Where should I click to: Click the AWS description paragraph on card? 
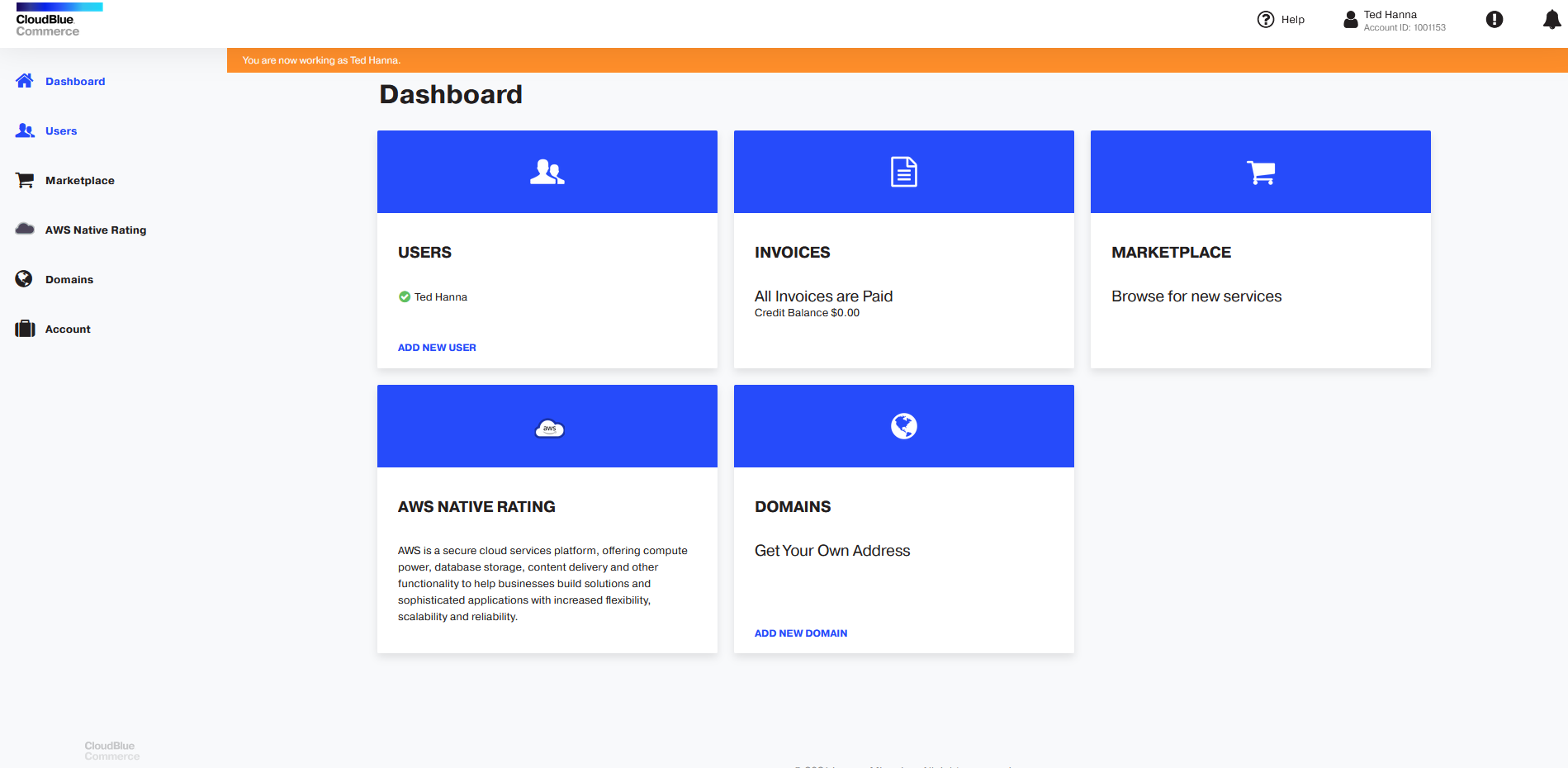[x=542, y=584]
